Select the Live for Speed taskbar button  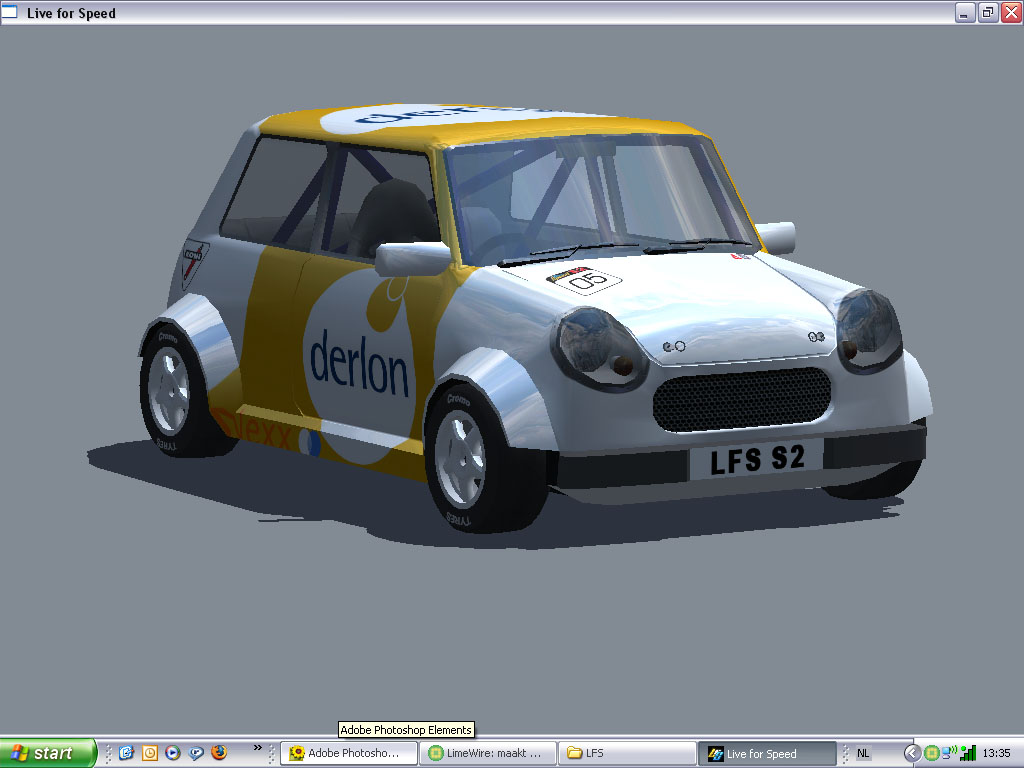coord(767,753)
